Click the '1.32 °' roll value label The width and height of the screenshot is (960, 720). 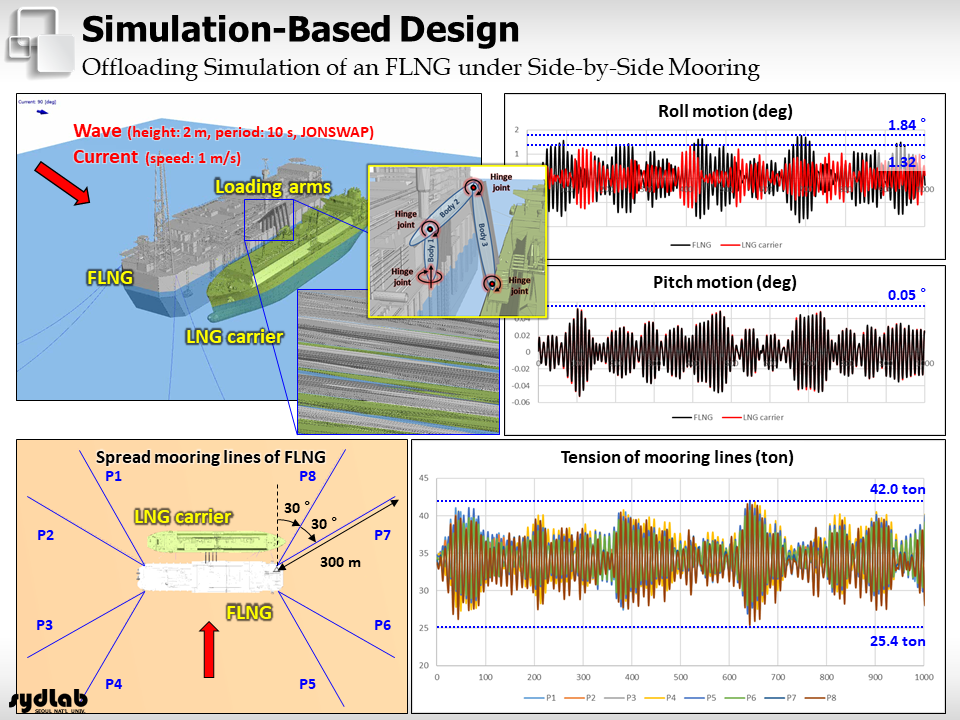click(907, 162)
